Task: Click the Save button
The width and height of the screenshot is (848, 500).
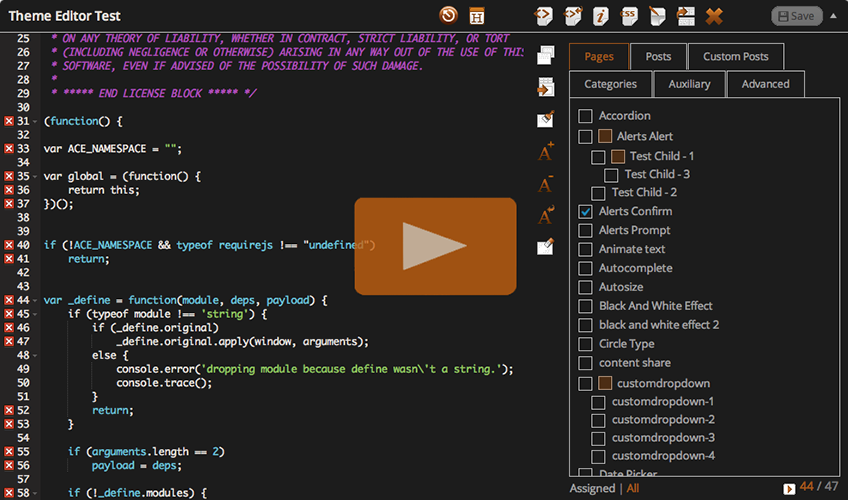Action: point(797,16)
